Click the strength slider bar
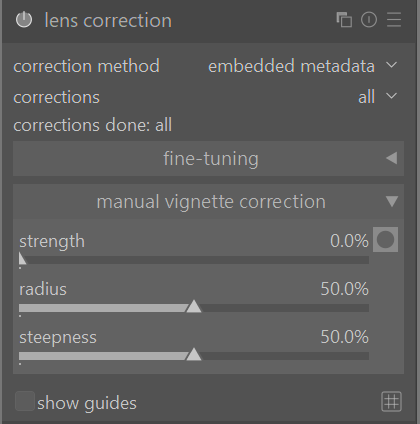420x424 pixels. pyautogui.click(x=194, y=260)
